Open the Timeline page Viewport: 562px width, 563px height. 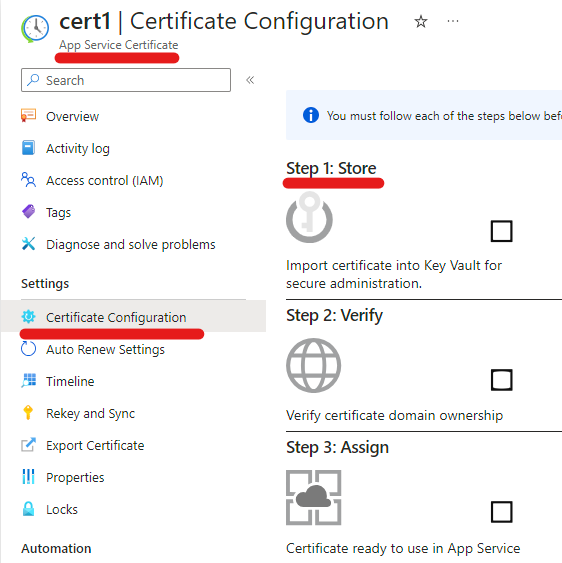[x=70, y=381]
